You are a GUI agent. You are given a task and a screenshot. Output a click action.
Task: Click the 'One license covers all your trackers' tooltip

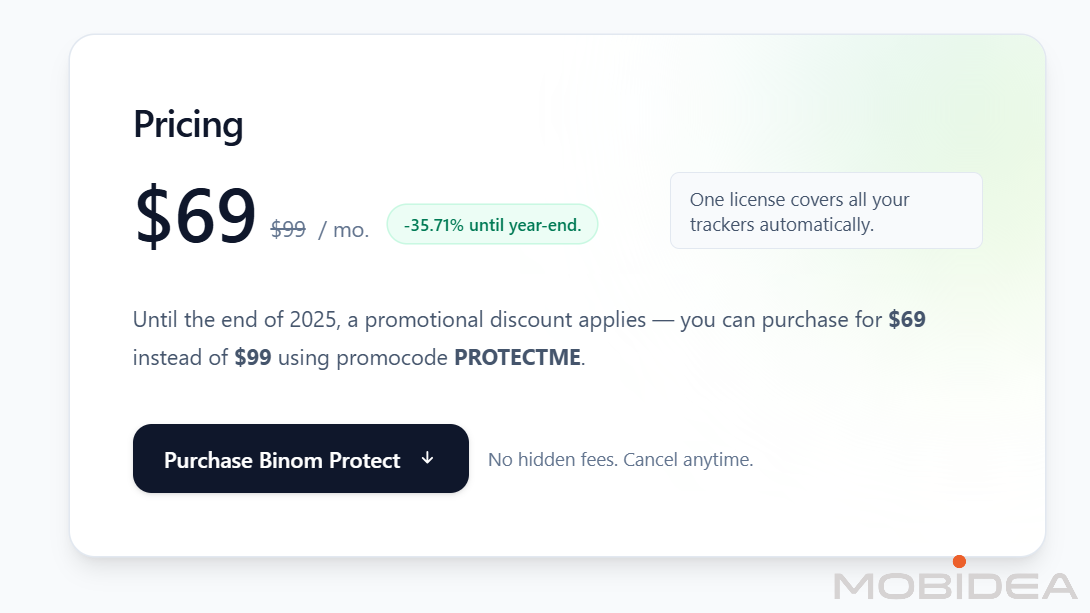point(825,211)
